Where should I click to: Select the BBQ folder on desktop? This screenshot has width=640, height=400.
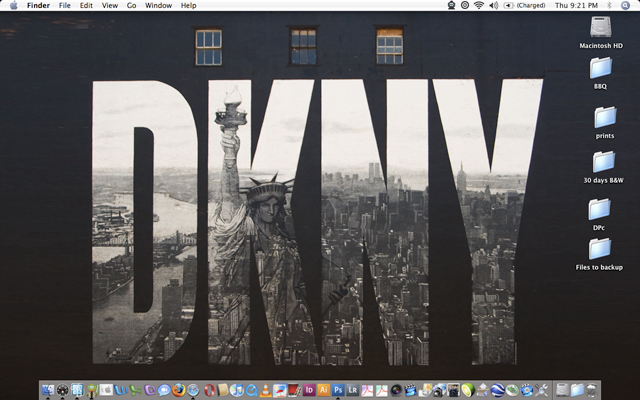pyautogui.click(x=600, y=73)
